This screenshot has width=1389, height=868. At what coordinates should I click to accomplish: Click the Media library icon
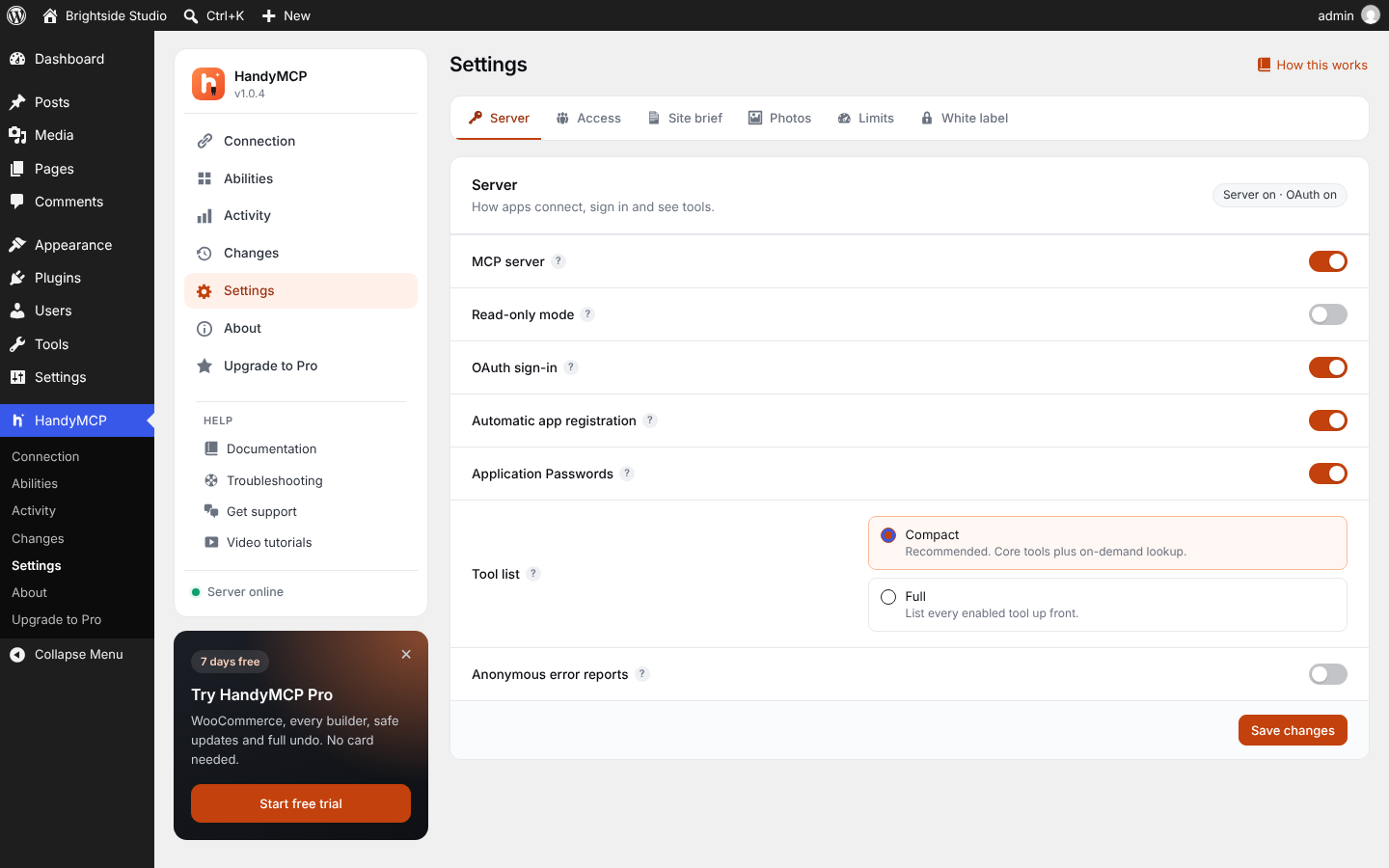(17, 135)
